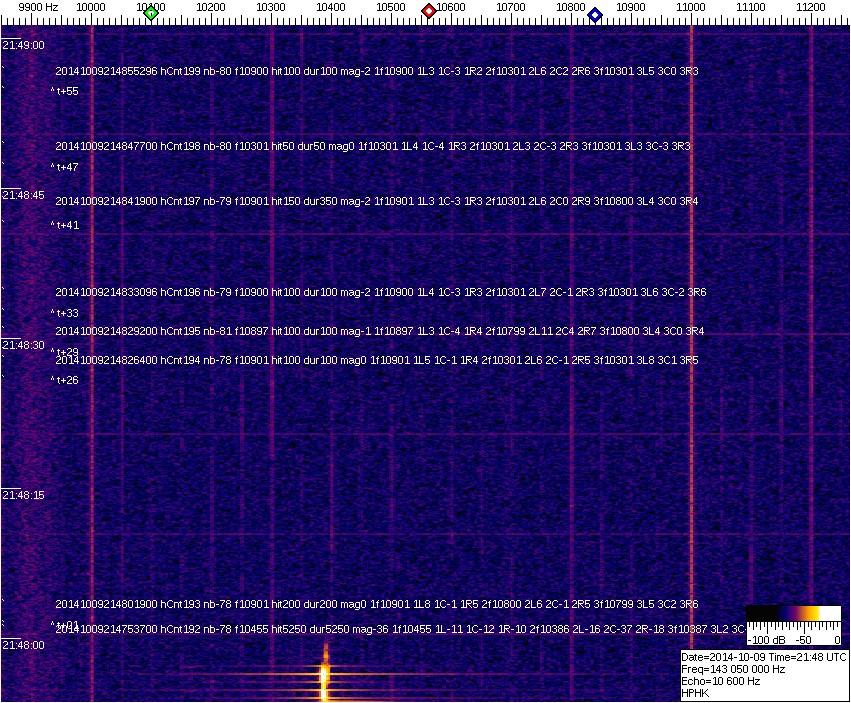
Task: Click the 21:48:45 time label
Action: (x=24, y=195)
